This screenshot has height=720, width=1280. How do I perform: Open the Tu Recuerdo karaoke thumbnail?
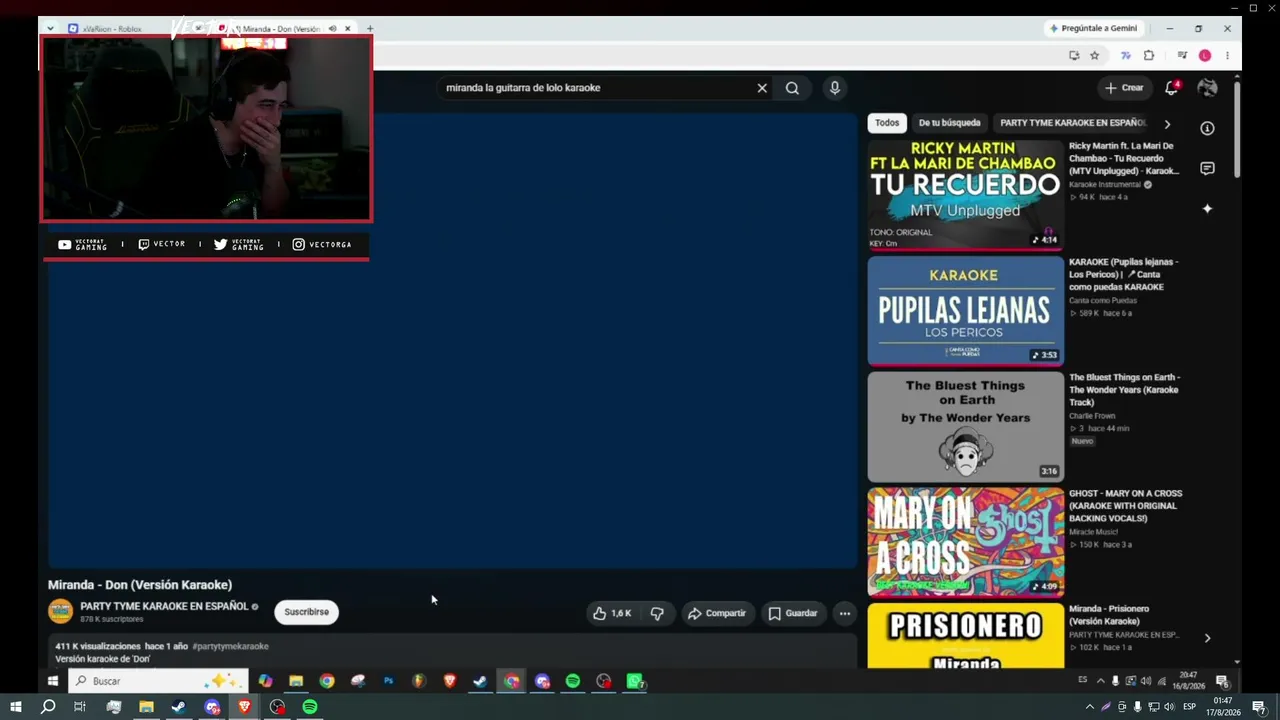coord(965,195)
